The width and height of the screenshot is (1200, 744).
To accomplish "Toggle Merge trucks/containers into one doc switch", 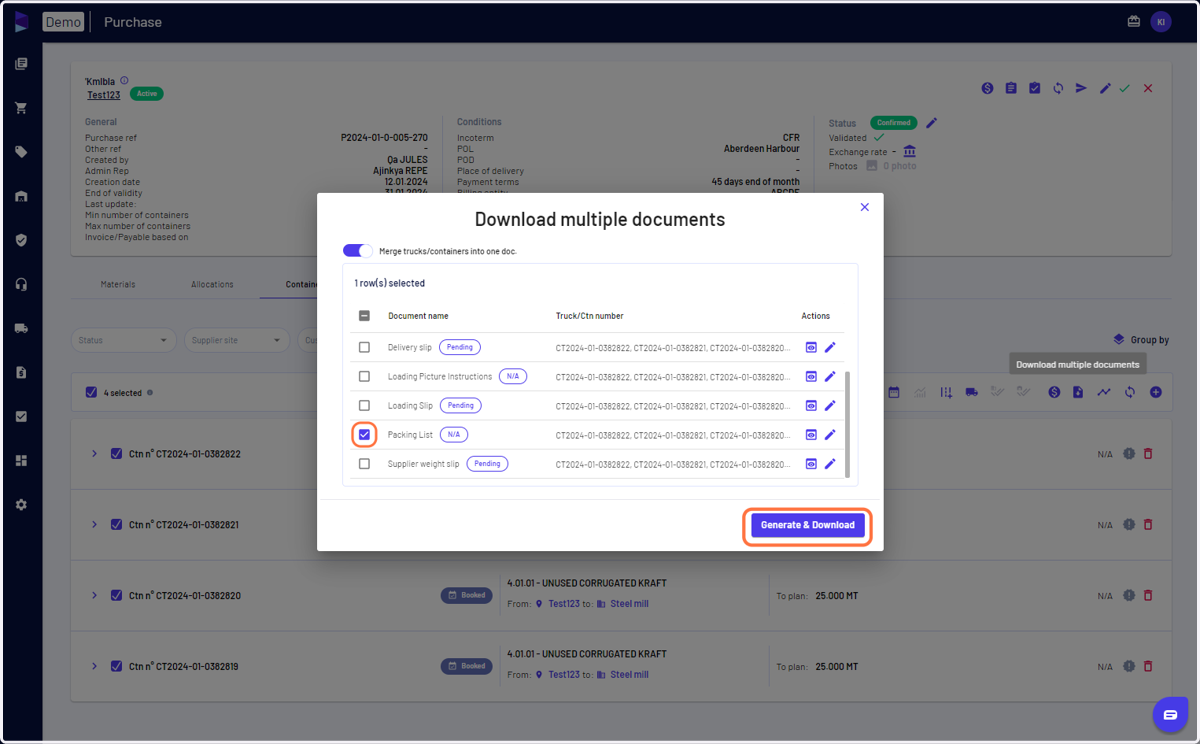I will 358,251.
